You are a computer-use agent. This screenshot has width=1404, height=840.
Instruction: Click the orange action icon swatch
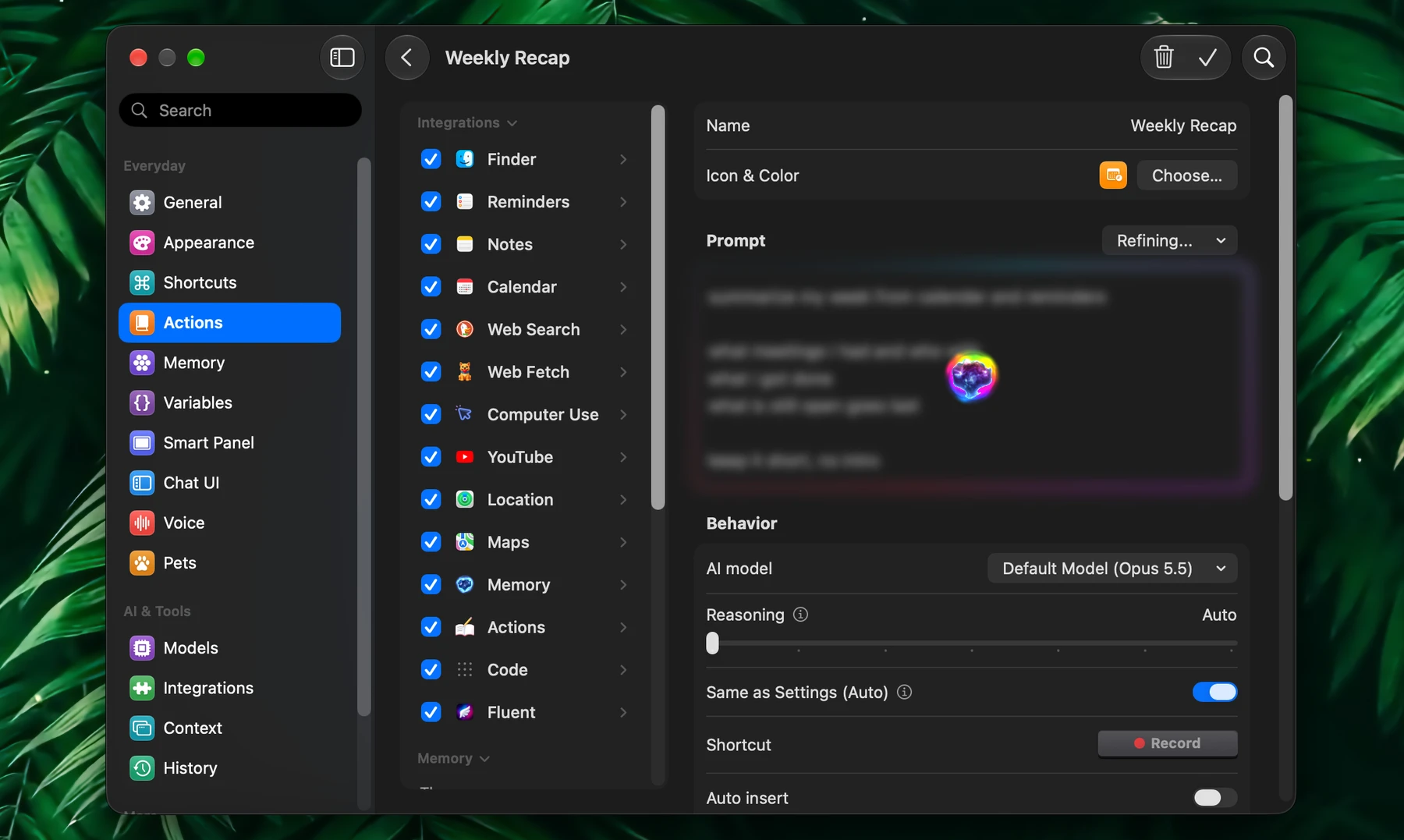click(1113, 175)
